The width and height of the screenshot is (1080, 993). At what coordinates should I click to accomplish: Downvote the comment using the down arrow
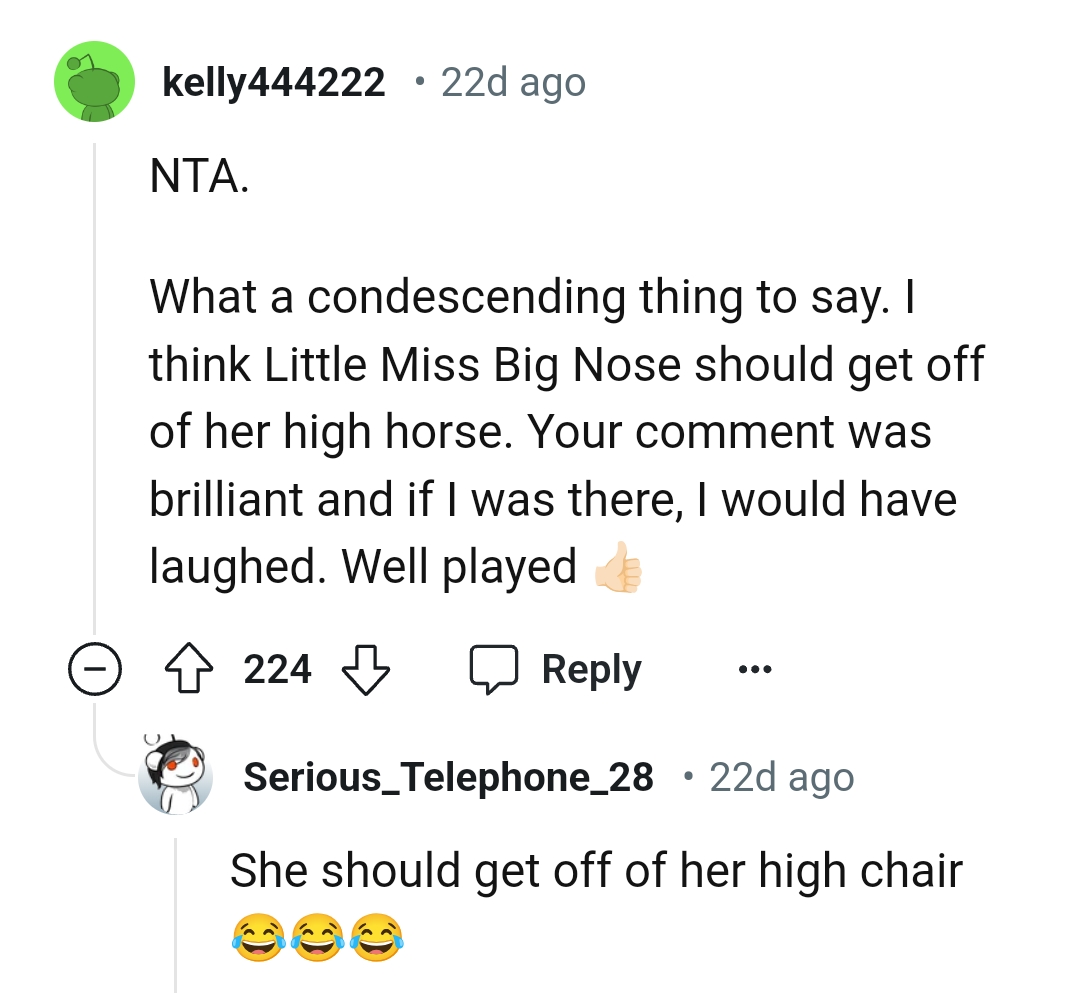[x=366, y=668]
